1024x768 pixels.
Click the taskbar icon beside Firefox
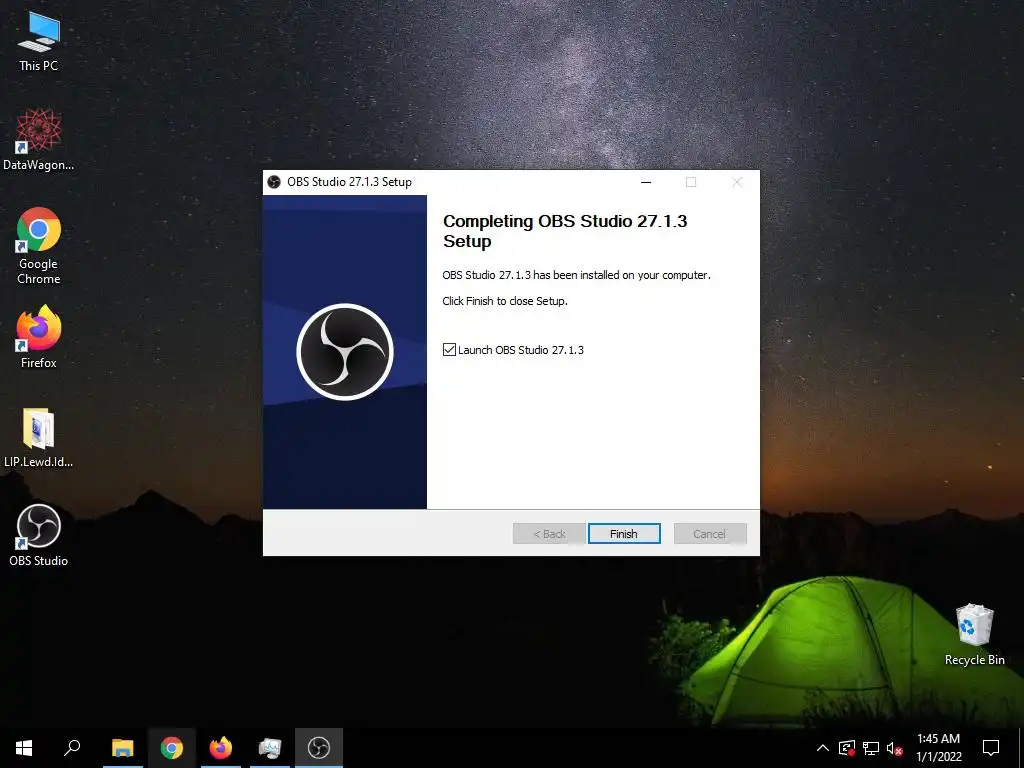pyautogui.click(x=270, y=748)
